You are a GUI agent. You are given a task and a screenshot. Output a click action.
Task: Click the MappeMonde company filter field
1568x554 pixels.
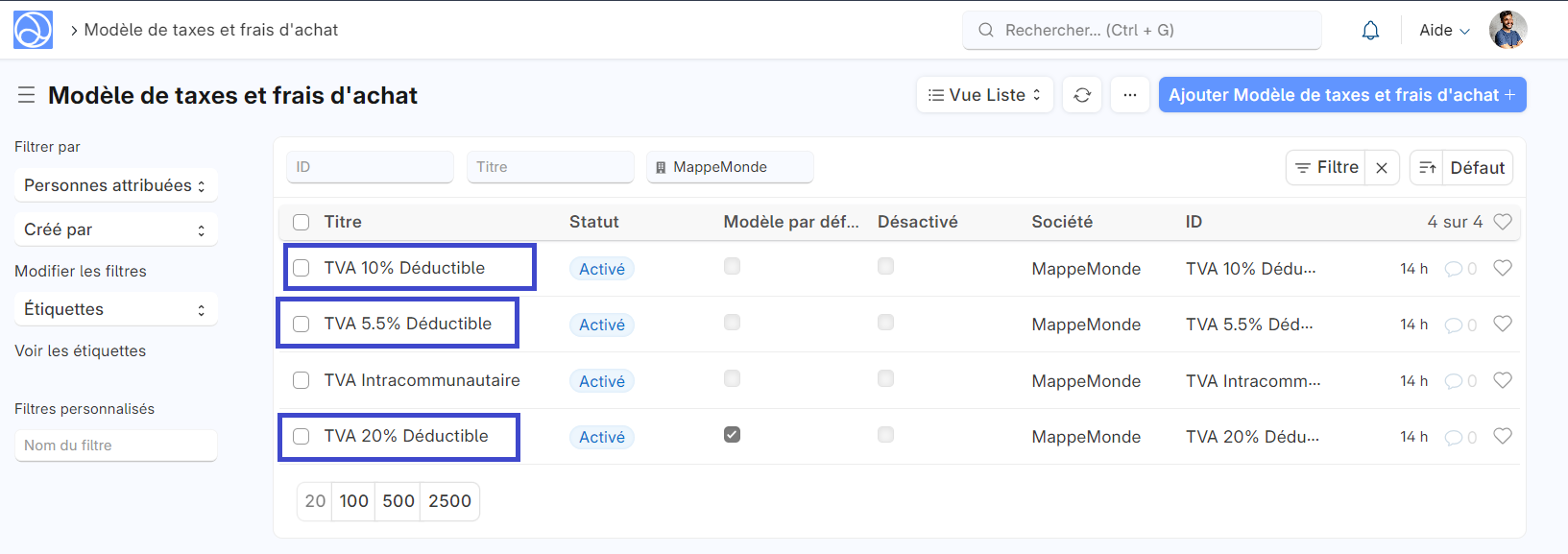[730, 167]
